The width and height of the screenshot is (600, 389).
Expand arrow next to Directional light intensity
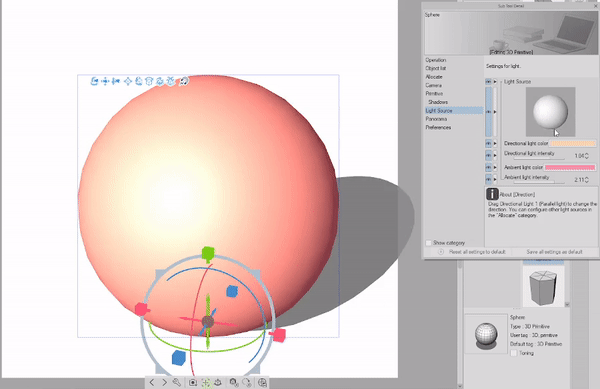coord(495,155)
